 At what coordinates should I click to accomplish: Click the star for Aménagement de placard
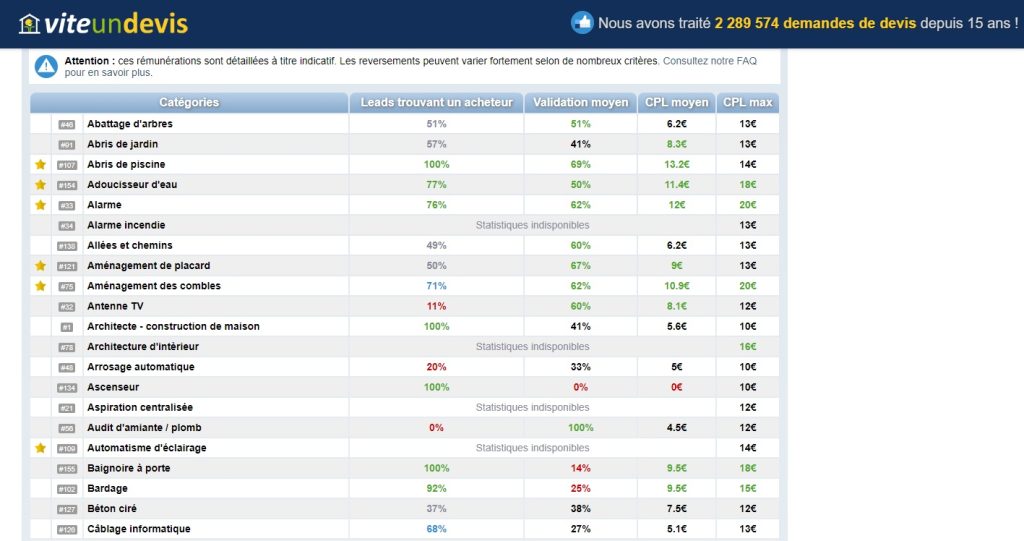(x=40, y=266)
